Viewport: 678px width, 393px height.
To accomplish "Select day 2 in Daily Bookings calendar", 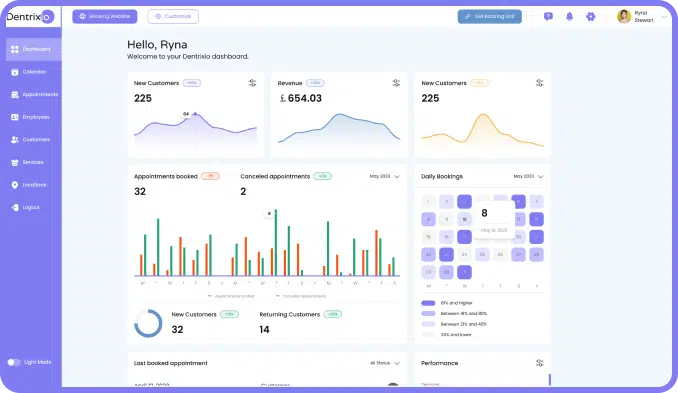I will click(446, 201).
